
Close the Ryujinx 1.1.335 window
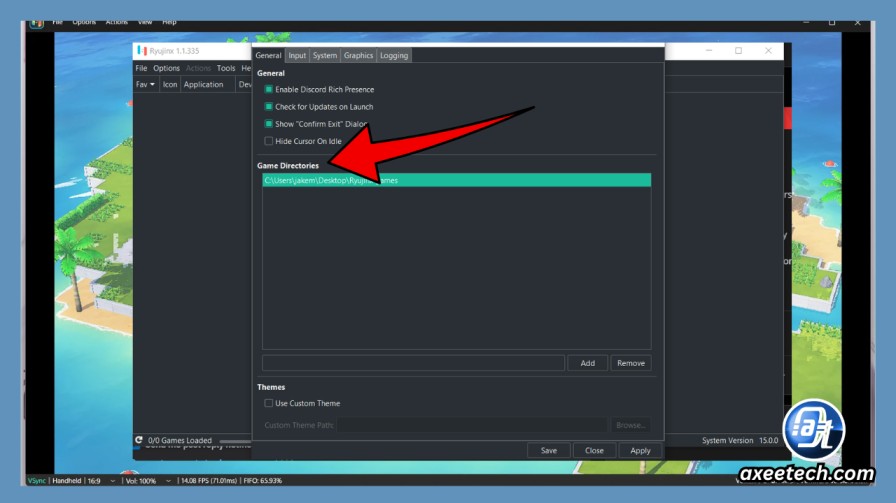pyautogui.click(x=768, y=51)
